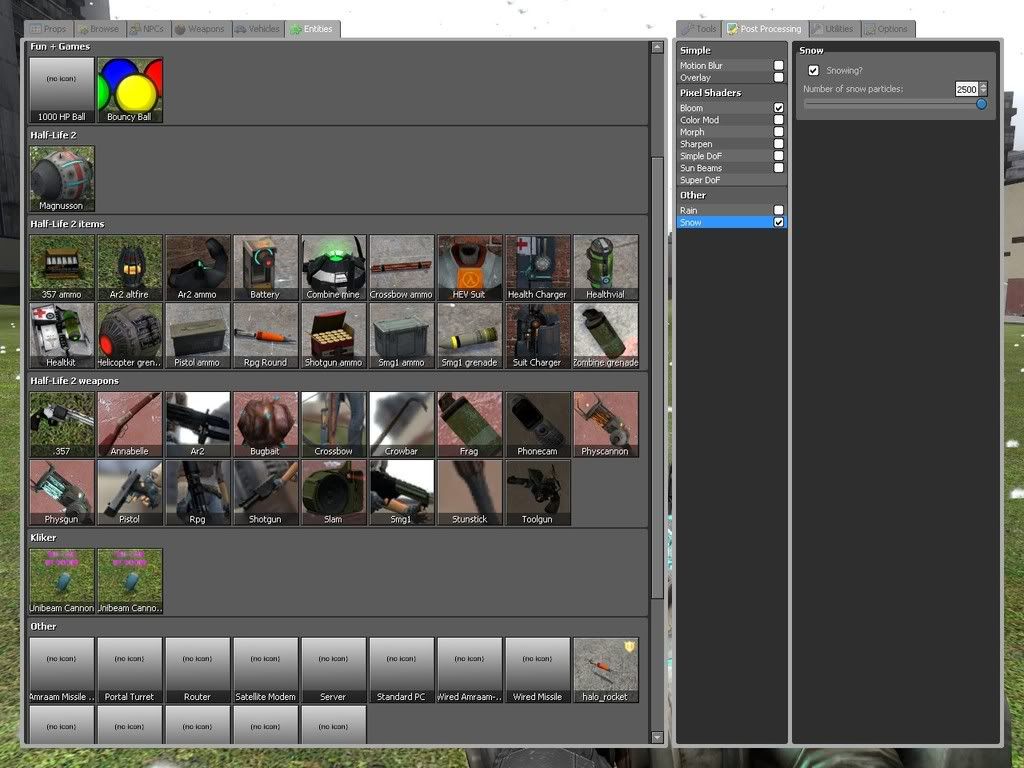Click the snow particles number stepper arrows

pyautogui.click(x=983, y=89)
